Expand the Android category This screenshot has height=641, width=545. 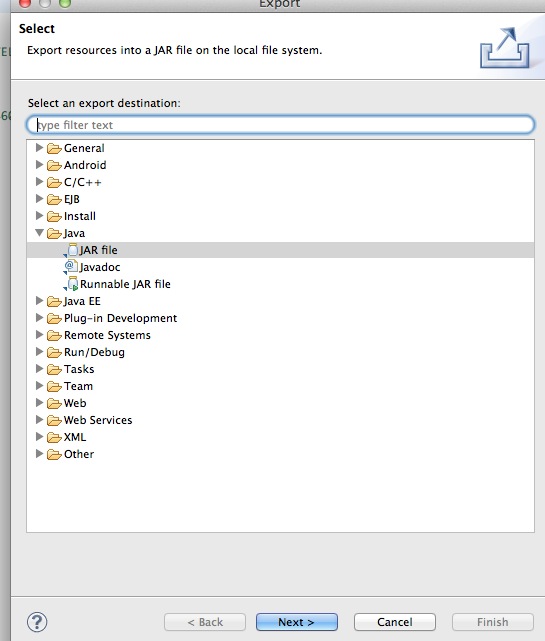[39, 165]
